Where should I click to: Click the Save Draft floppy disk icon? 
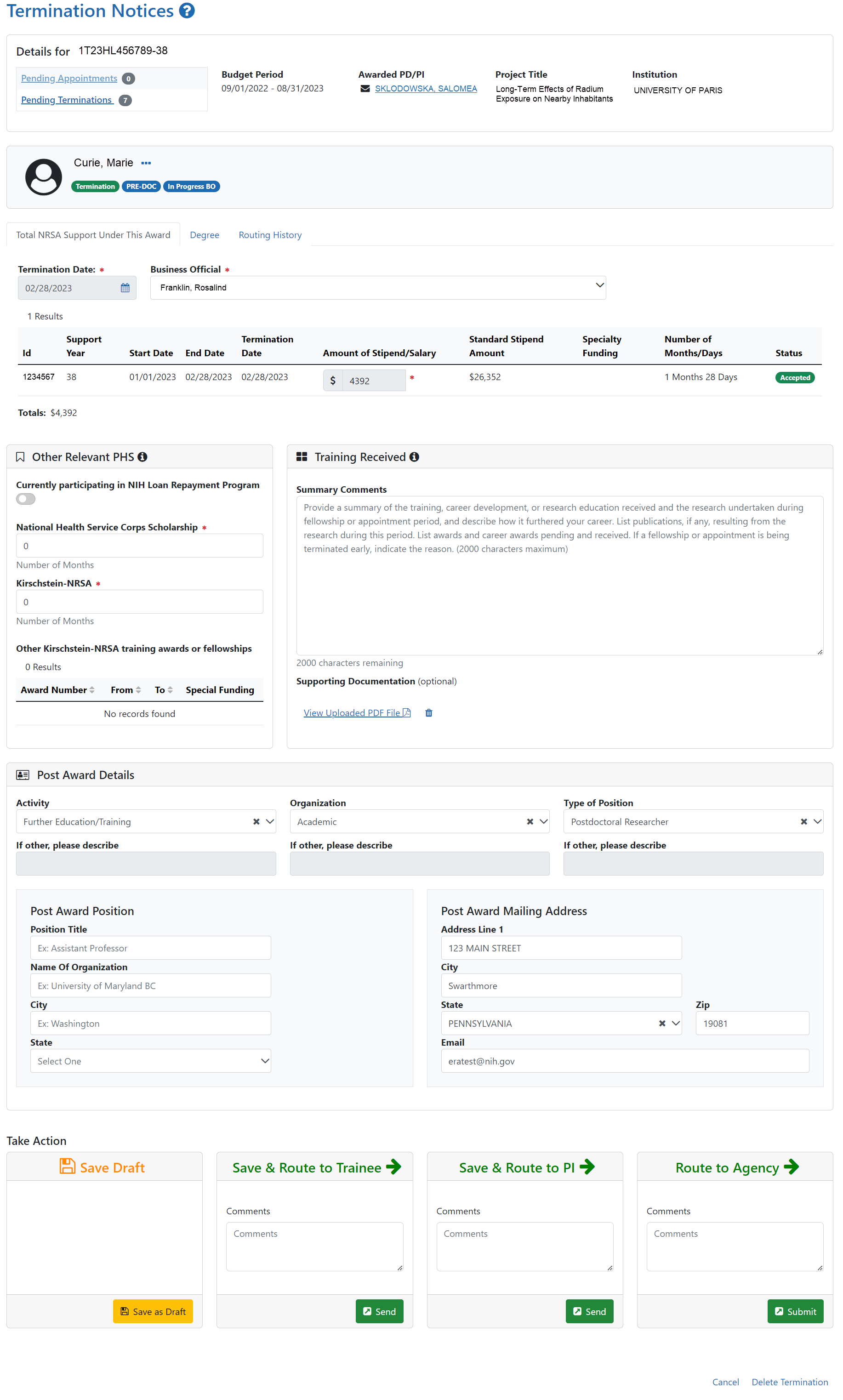click(68, 1167)
